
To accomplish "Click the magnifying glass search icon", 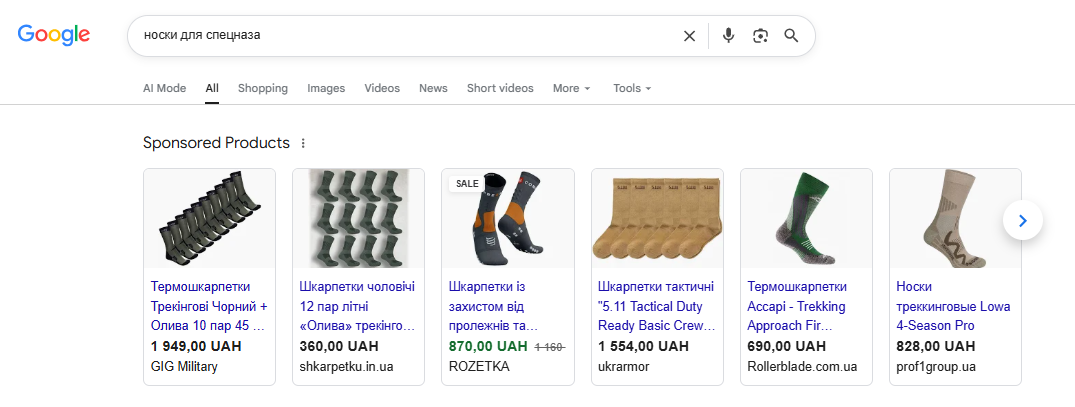I will pos(791,36).
